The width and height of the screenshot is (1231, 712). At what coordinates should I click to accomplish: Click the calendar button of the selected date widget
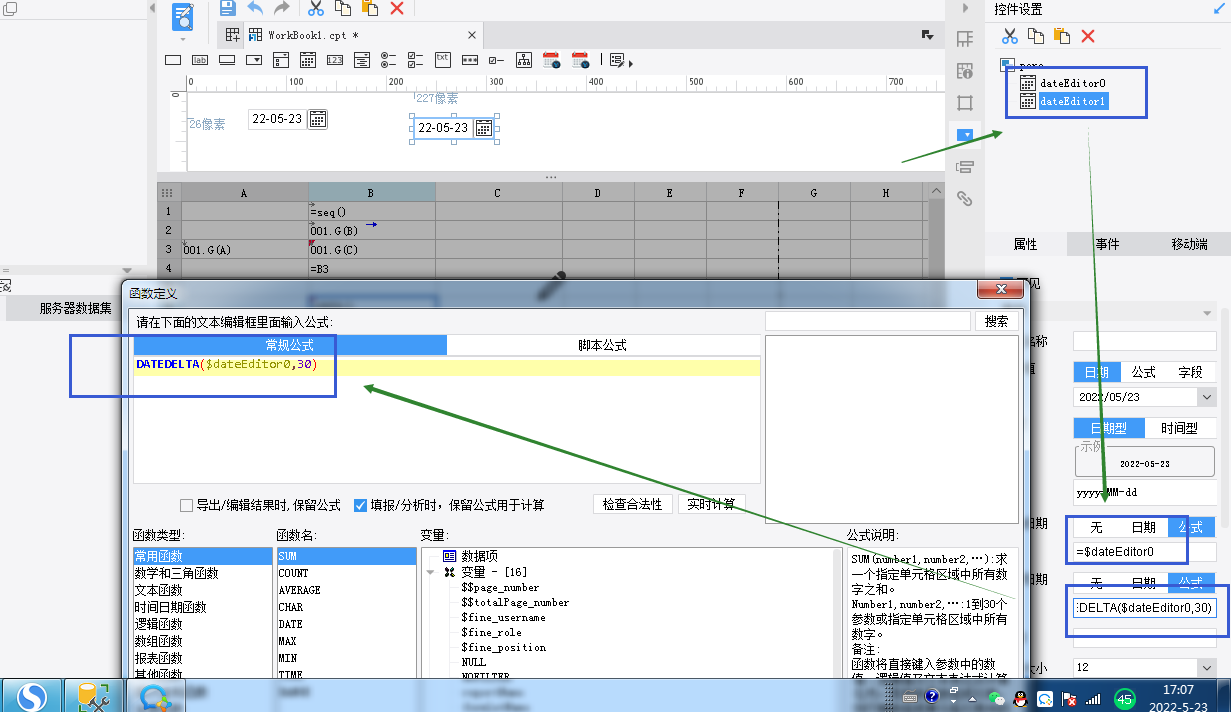coord(483,128)
